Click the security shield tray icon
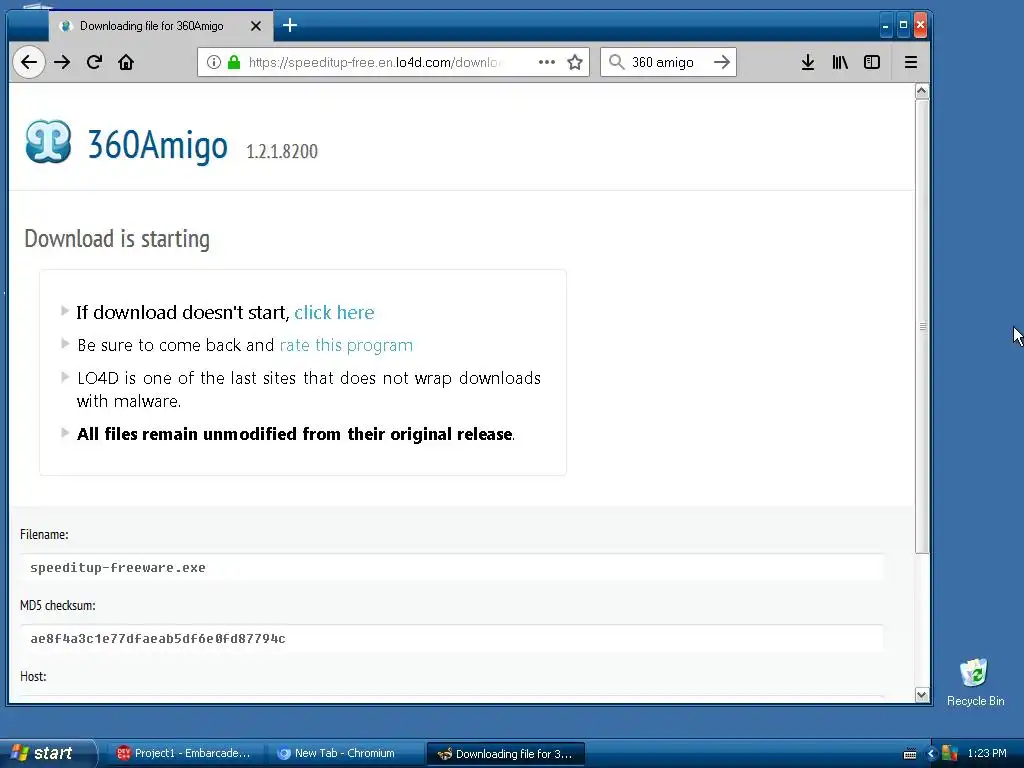The height and width of the screenshot is (768, 1024). coord(950,754)
